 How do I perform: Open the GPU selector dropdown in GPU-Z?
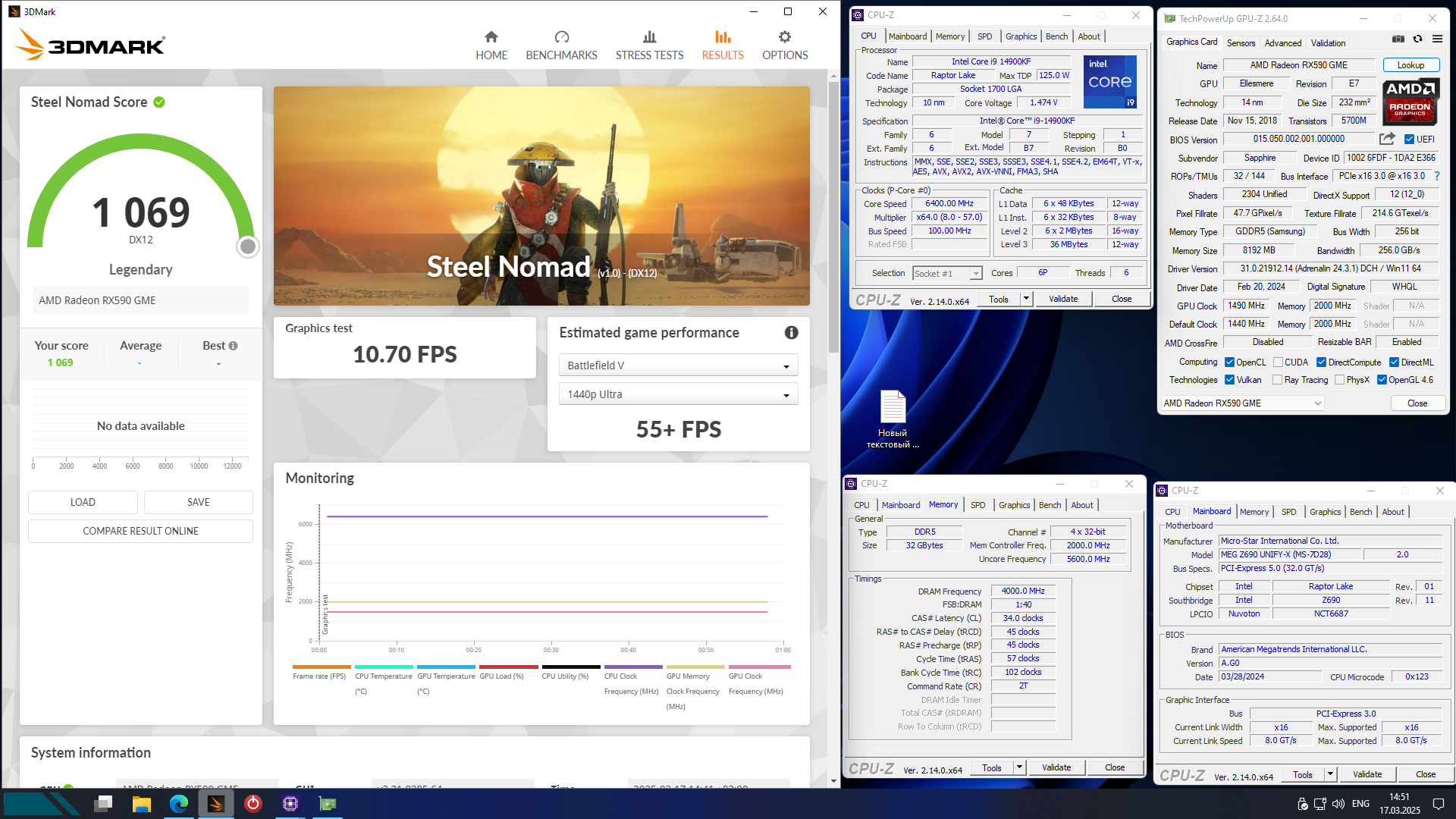pos(1242,403)
